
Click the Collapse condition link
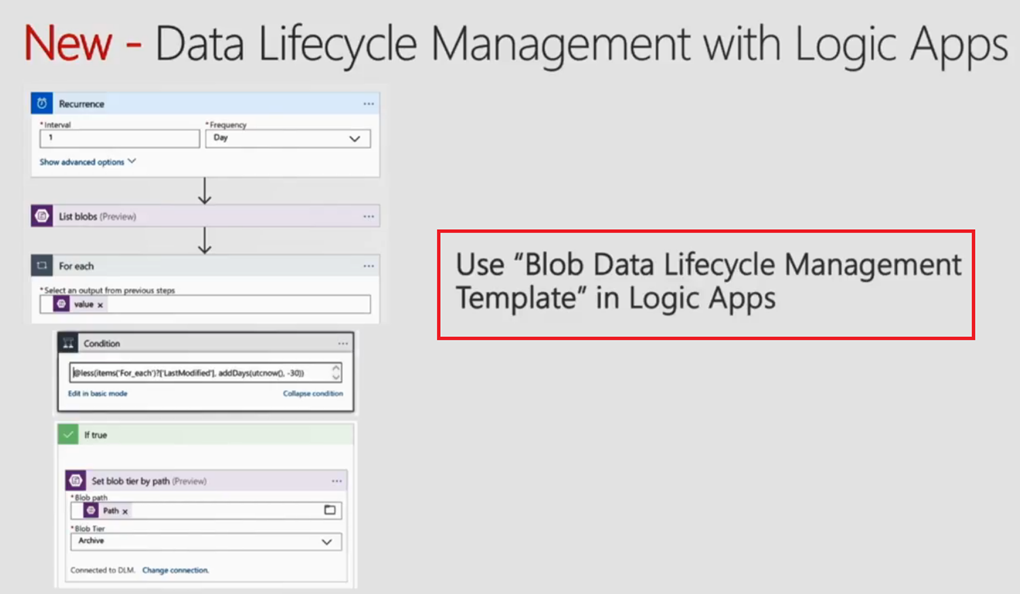313,394
